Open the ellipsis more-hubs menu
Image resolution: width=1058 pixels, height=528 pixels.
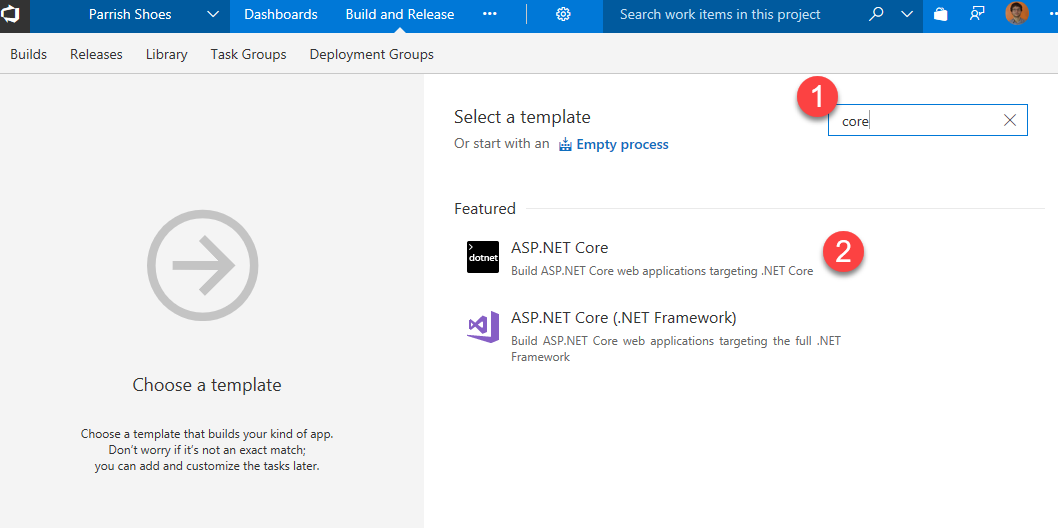click(490, 15)
